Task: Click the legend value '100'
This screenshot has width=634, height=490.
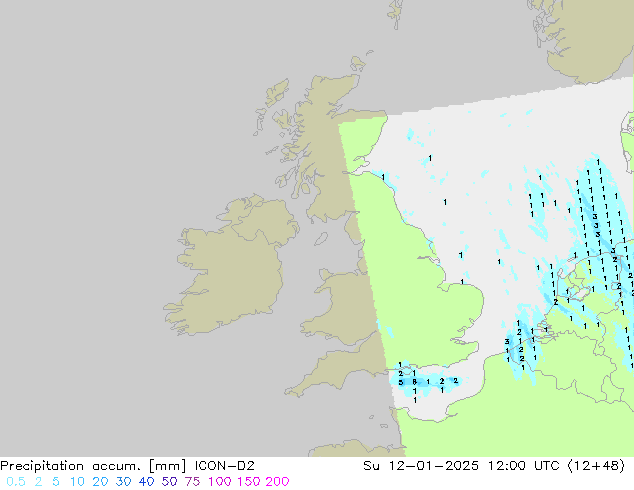Action: point(220,482)
